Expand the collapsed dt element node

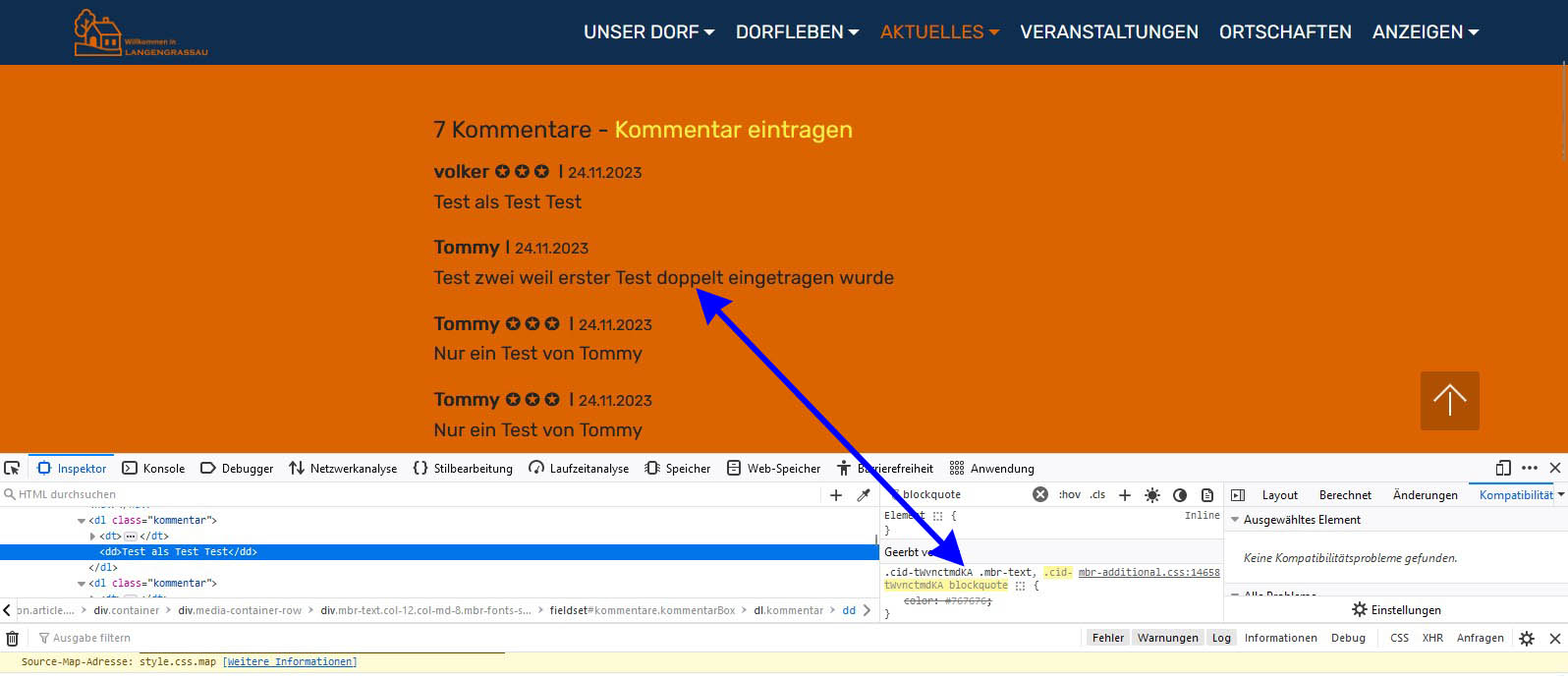click(93, 537)
